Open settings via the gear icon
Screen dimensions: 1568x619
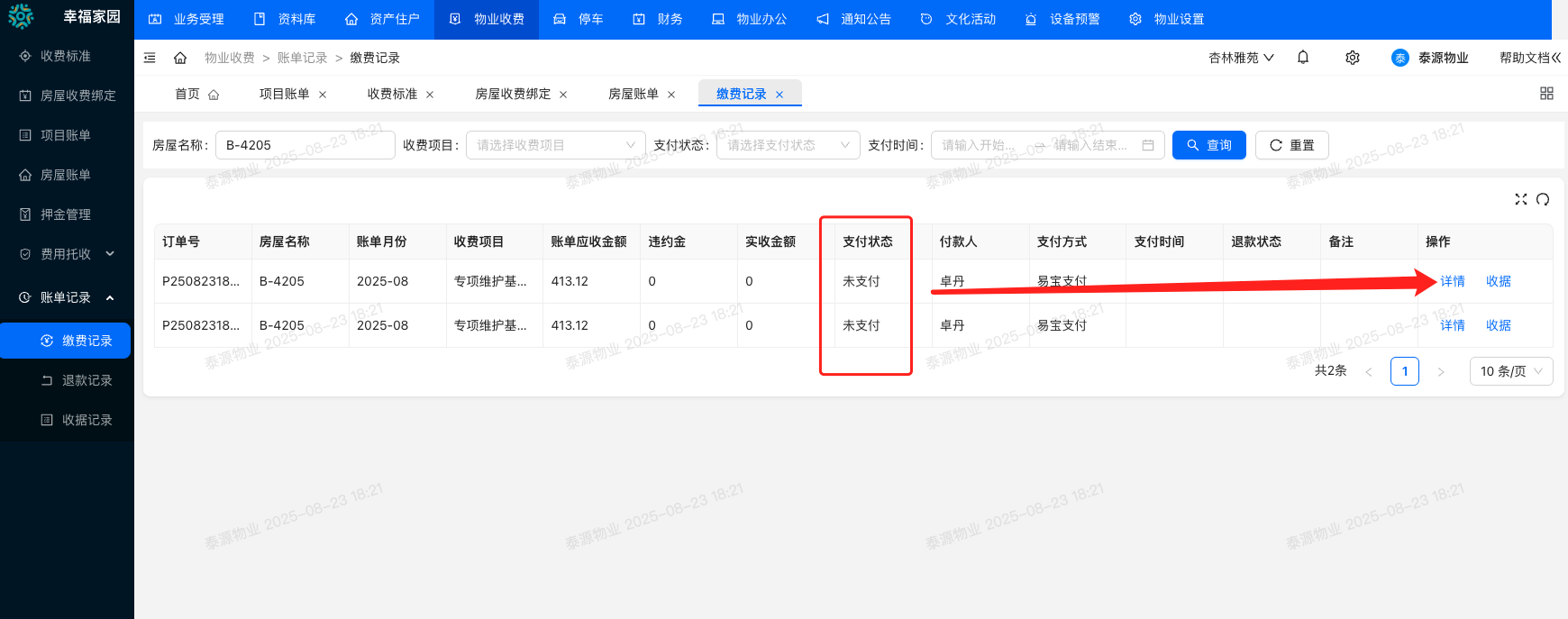pyautogui.click(x=1352, y=58)
